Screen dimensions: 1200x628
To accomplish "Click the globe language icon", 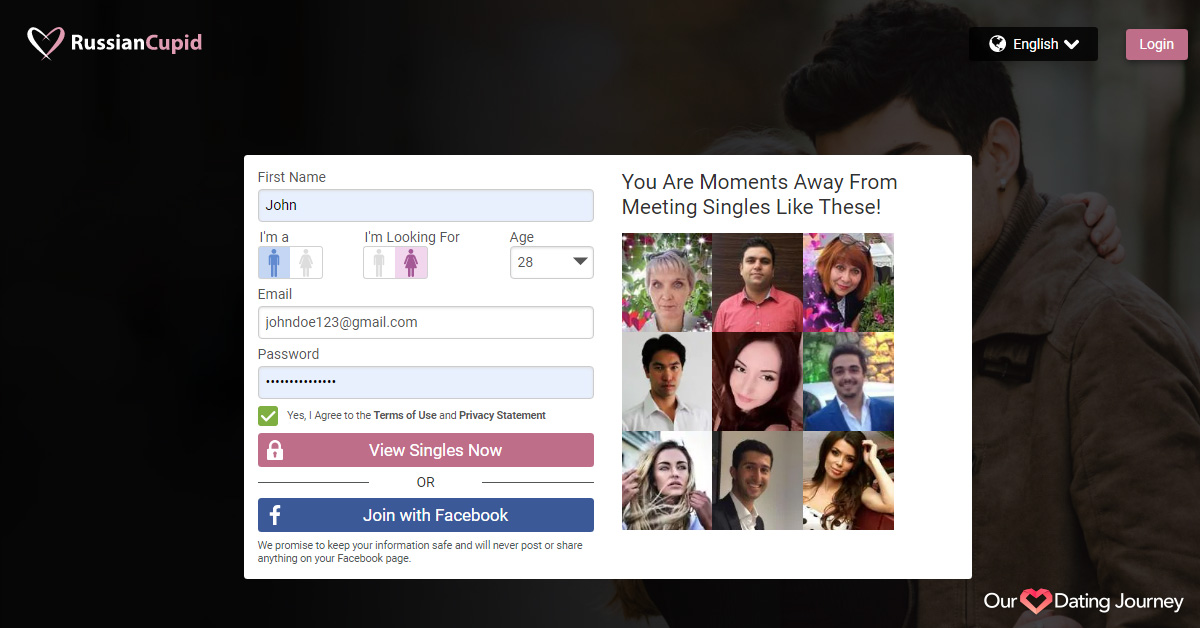I will 997,44.
